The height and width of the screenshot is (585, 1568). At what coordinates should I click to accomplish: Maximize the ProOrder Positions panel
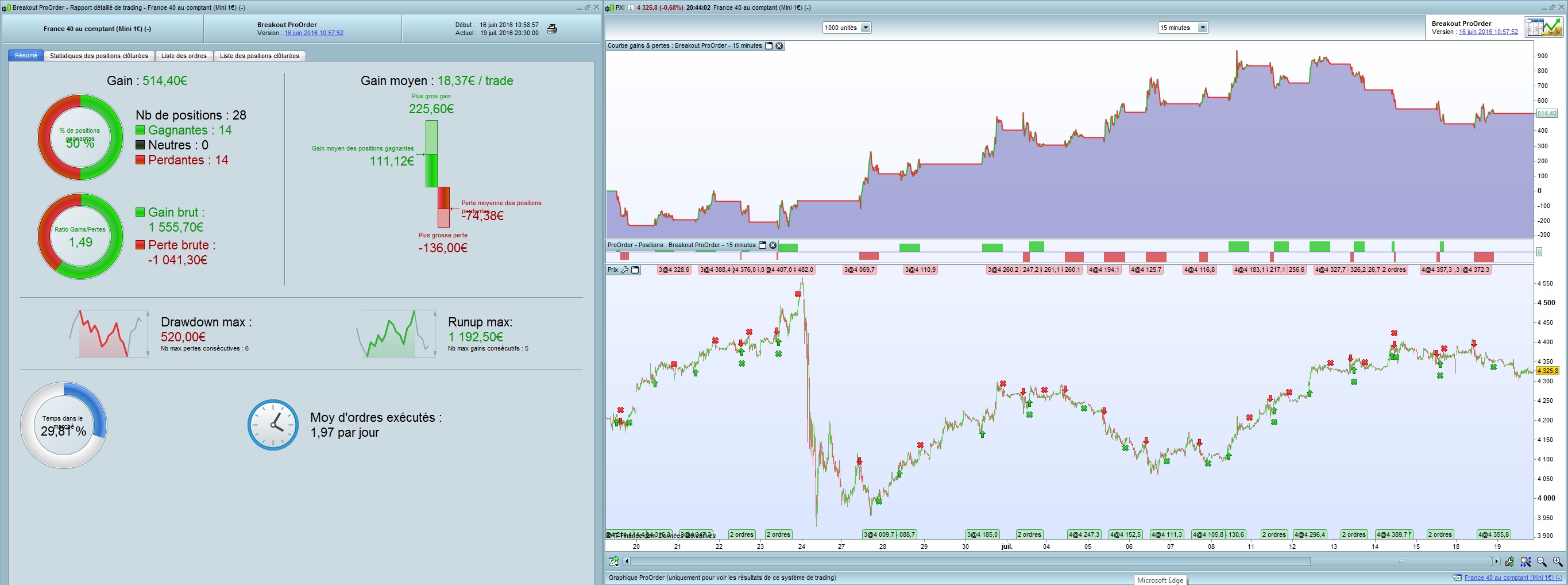coord(762,245)
